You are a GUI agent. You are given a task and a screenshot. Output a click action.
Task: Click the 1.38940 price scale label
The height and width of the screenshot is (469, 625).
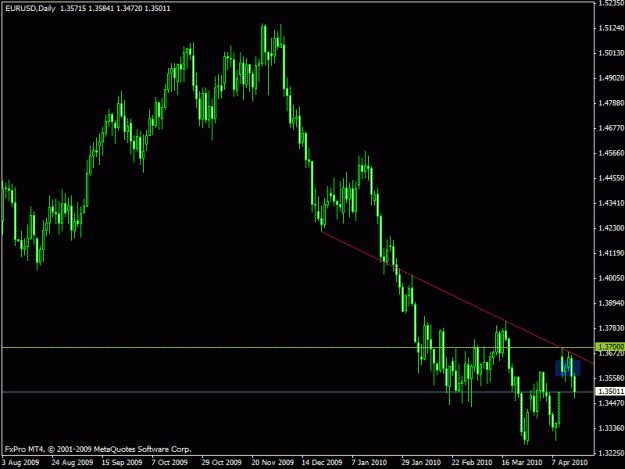tap(611, 303)
